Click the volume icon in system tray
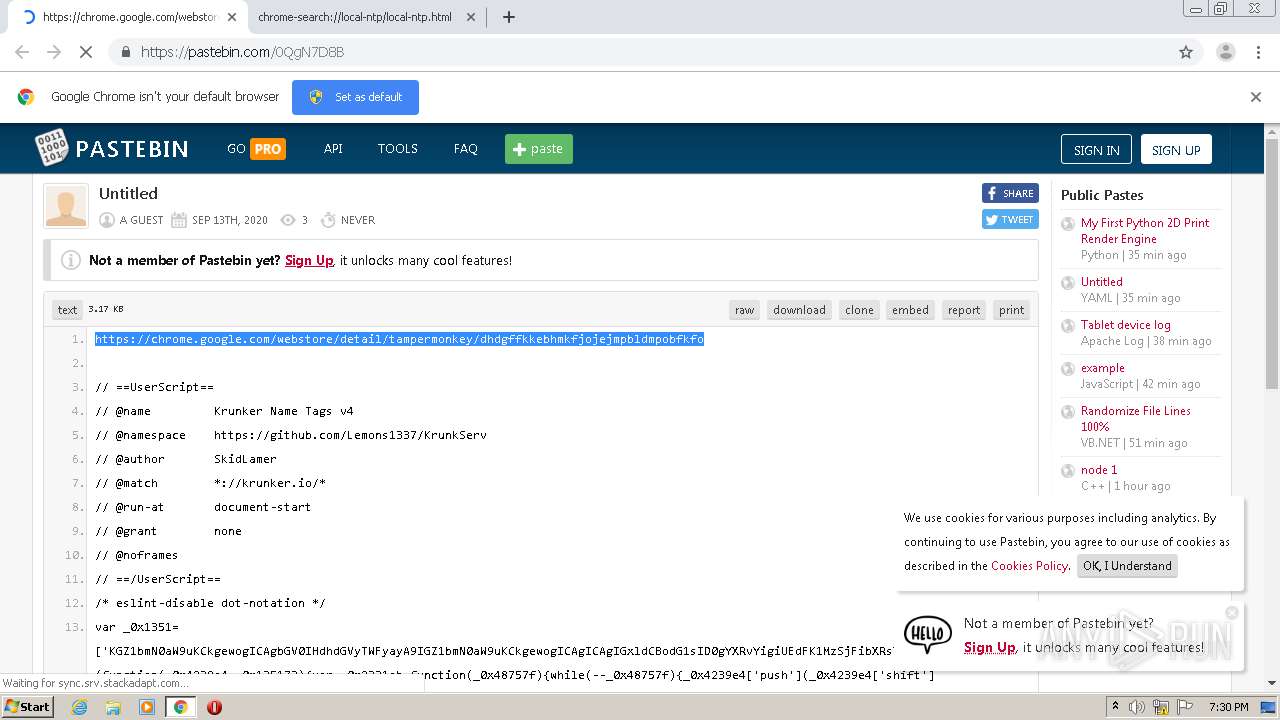 pos(1136,707)
